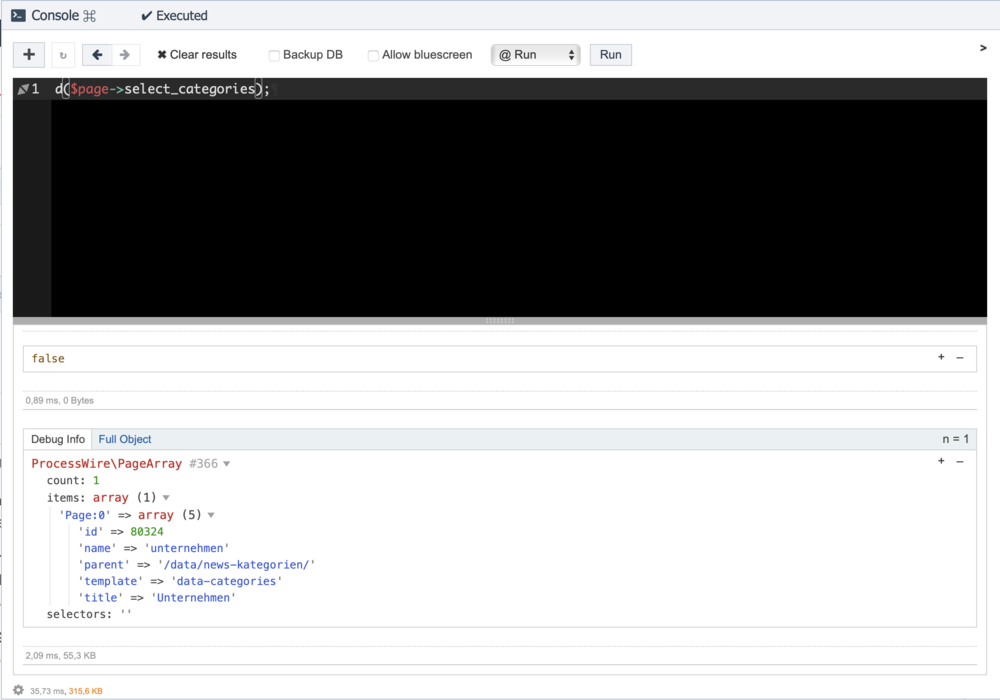
Task: Collapse the 'items: array (1)' node
Action: tap(166, 498)
